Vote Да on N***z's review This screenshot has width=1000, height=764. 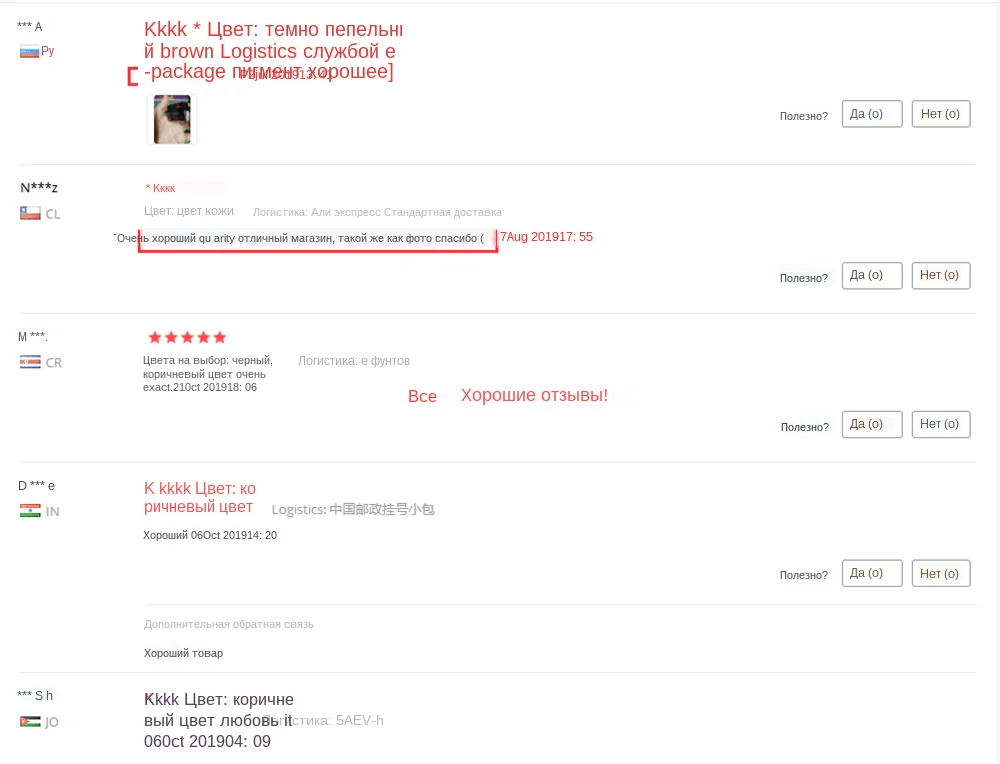click(872, 275)
